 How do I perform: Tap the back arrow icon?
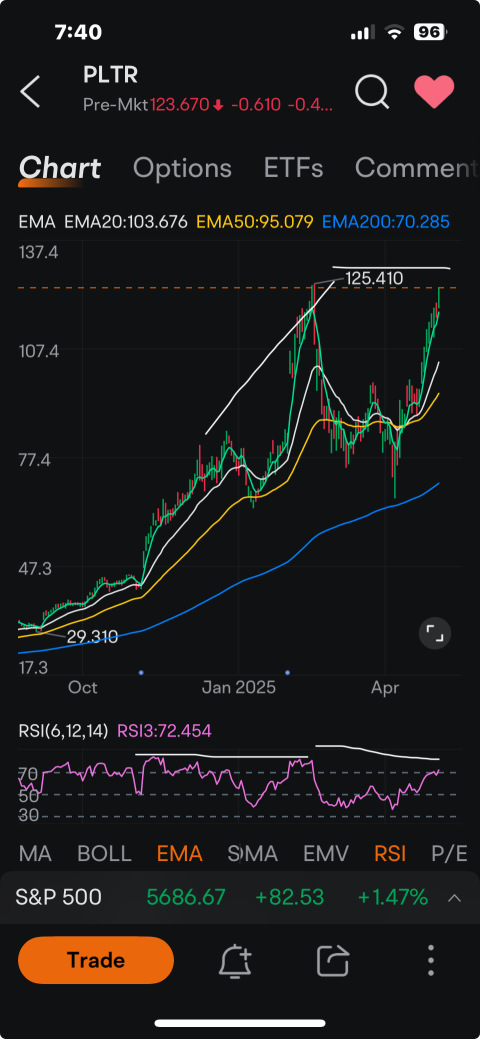pos(30,91)
